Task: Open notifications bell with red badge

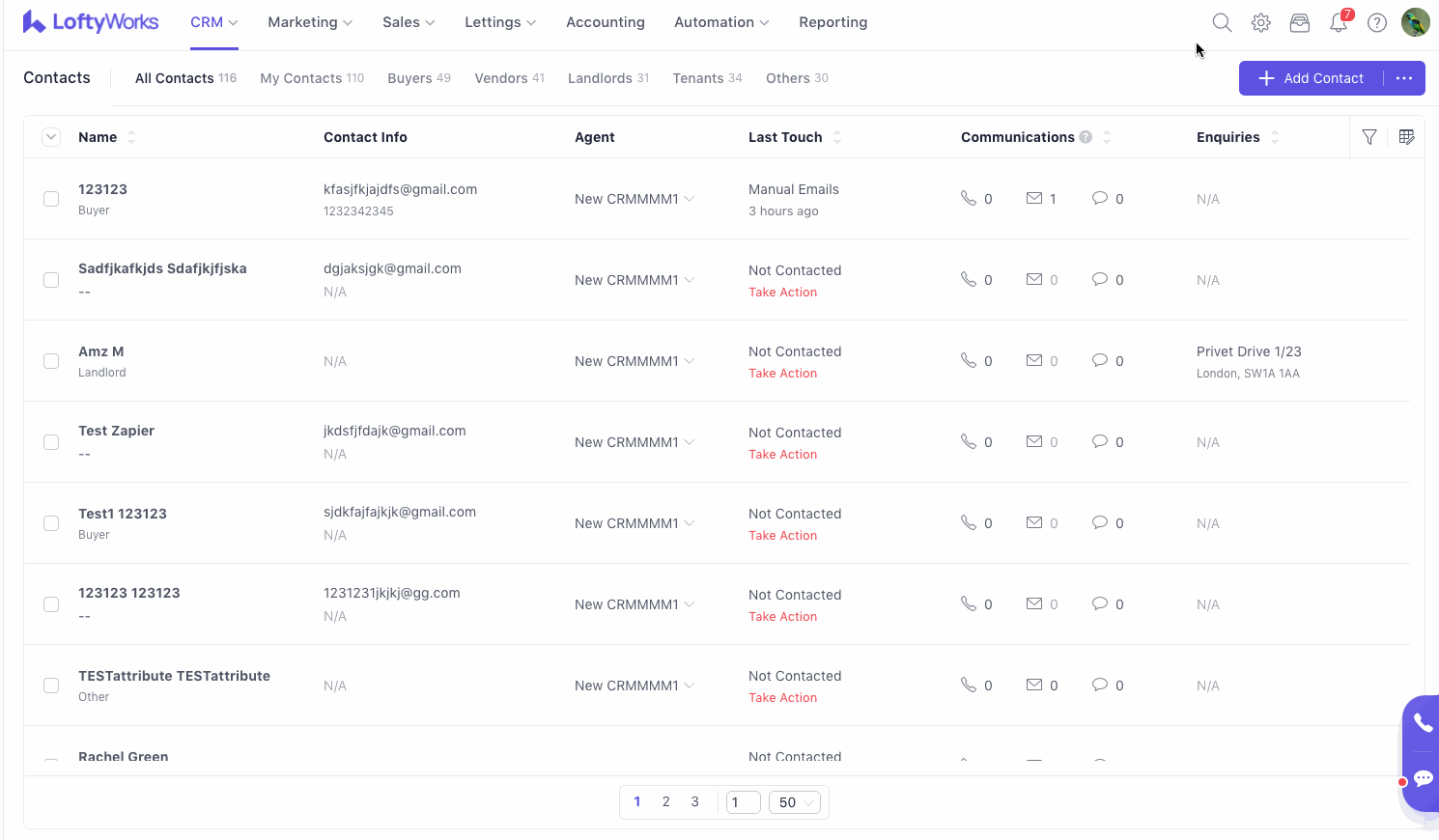Action: pyautogui.click(x=1339, y=22)
